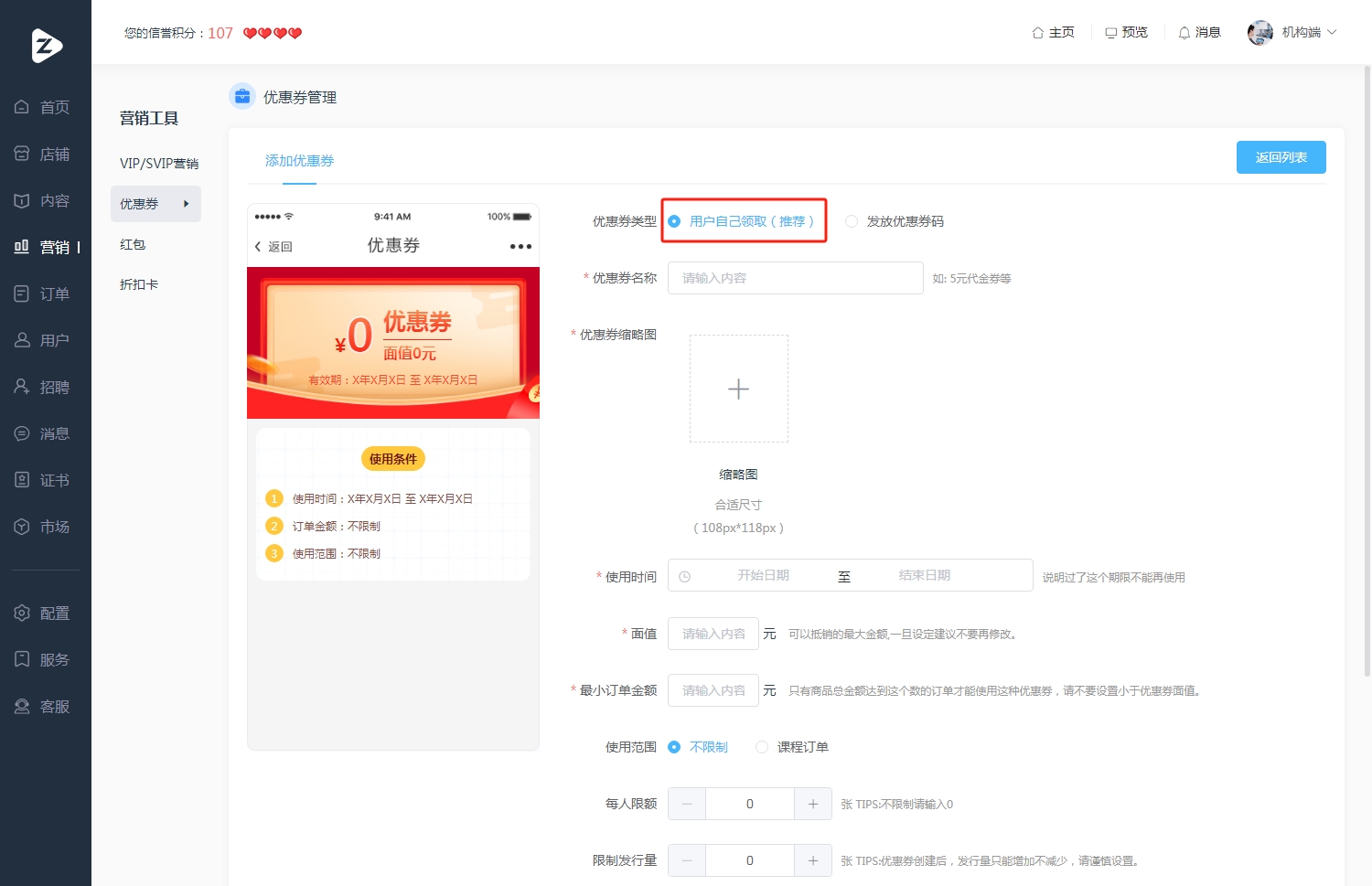Image resolution: width=1372 pixels, height=886 pixels.
Task: Select 发放优惠券码 coupon type
Action: [895, 221]
